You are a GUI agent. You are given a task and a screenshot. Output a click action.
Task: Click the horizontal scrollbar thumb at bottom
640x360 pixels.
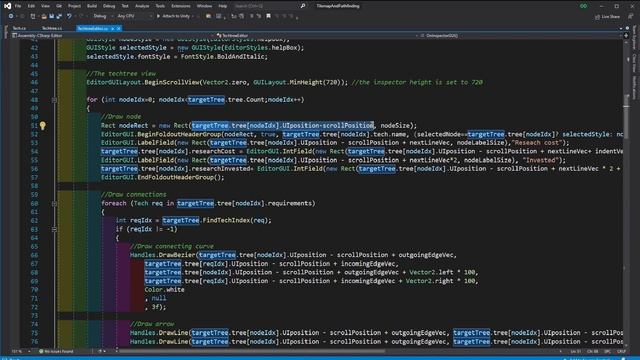pyautogui.click(x=251, y=351)
